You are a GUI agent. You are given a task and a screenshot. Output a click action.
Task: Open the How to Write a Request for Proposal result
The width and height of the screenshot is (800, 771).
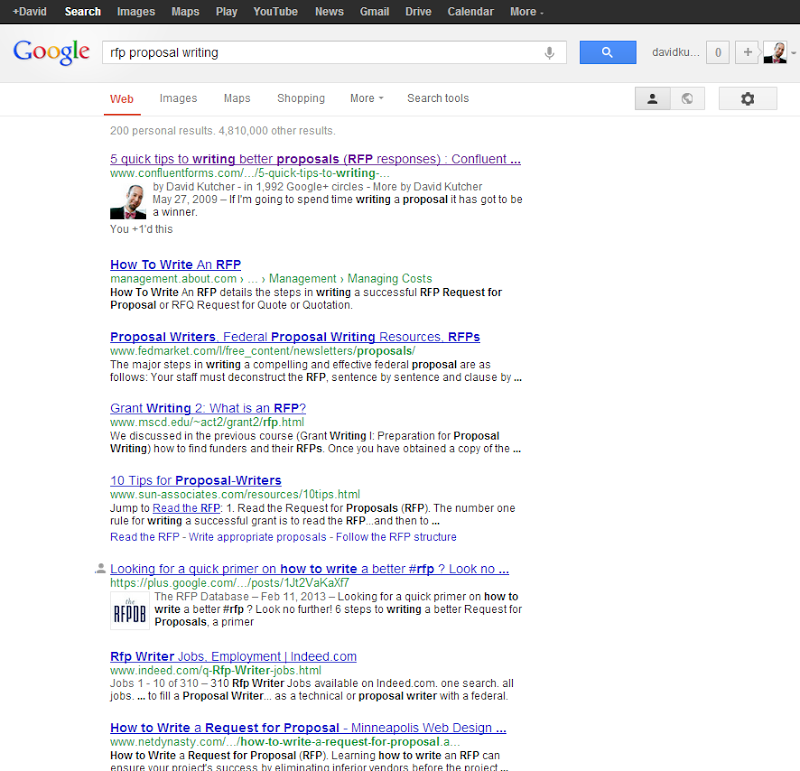[308, 728]
